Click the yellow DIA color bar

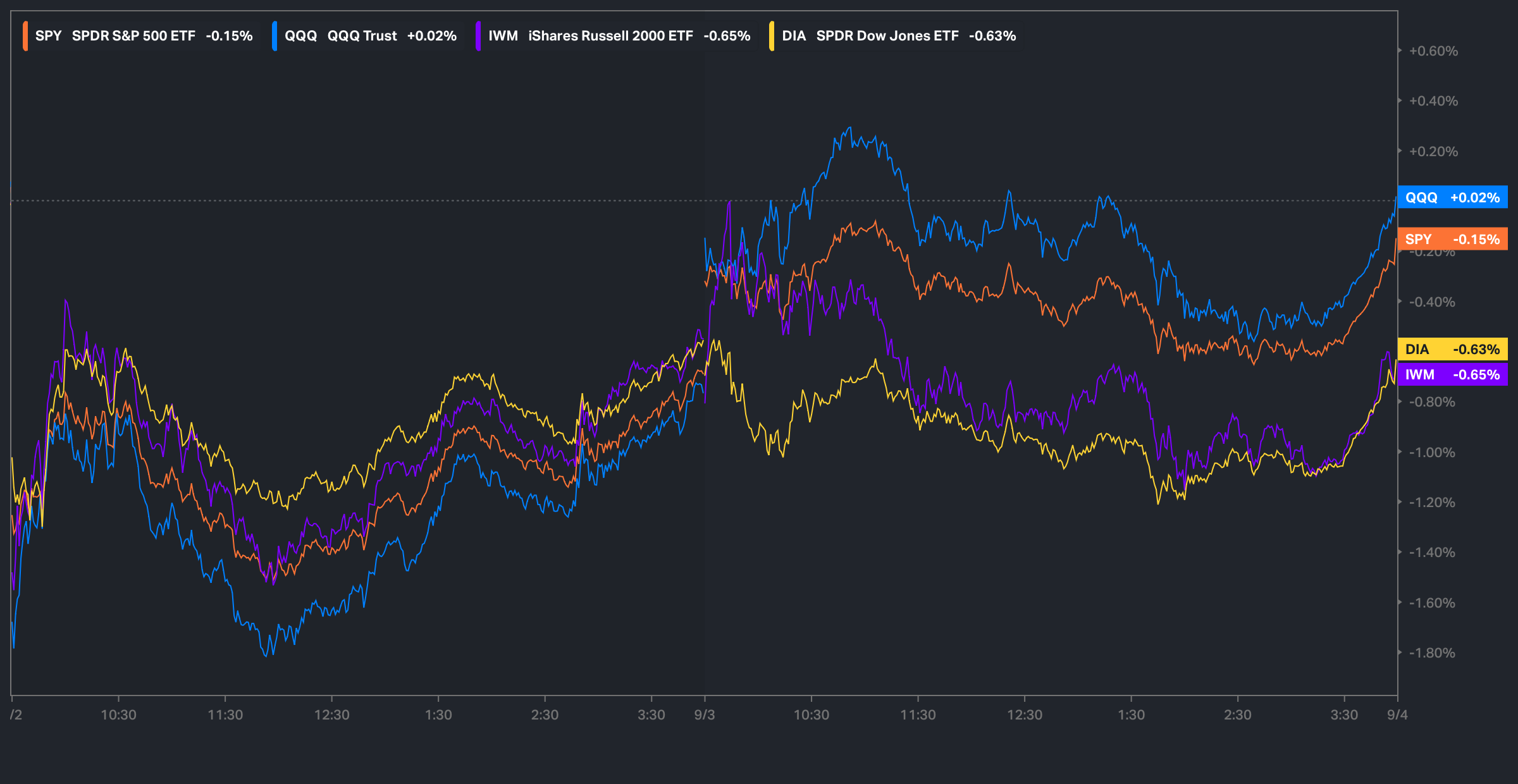coord(772,36)
